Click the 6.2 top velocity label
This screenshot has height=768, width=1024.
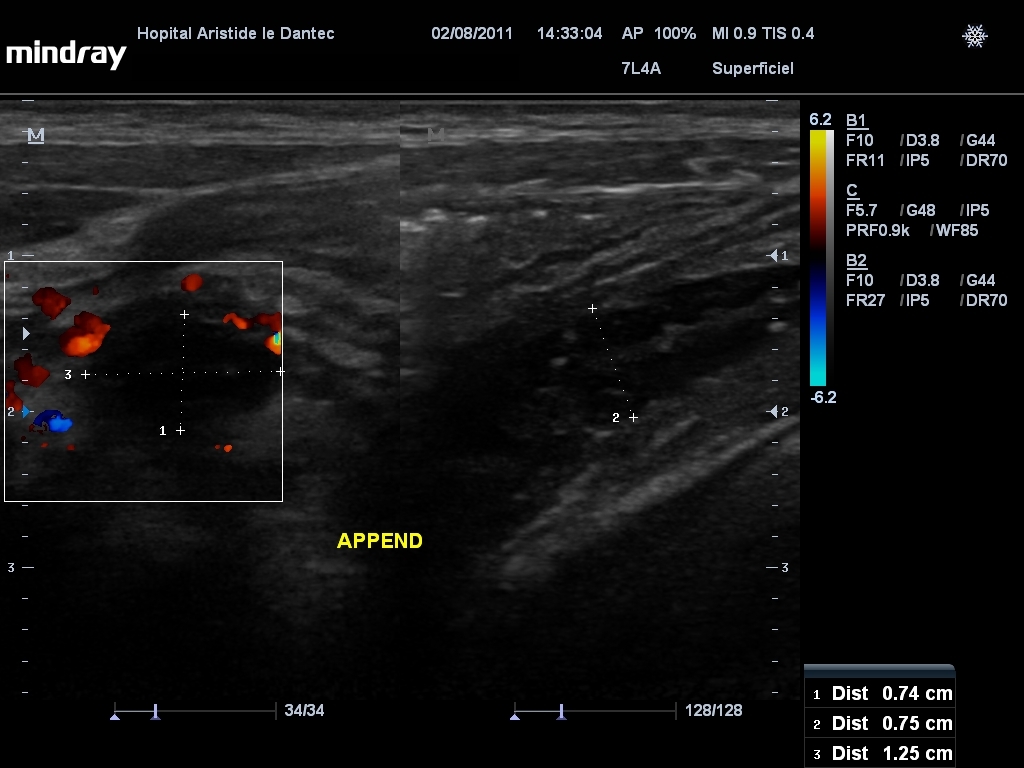[x=820, y=120]
